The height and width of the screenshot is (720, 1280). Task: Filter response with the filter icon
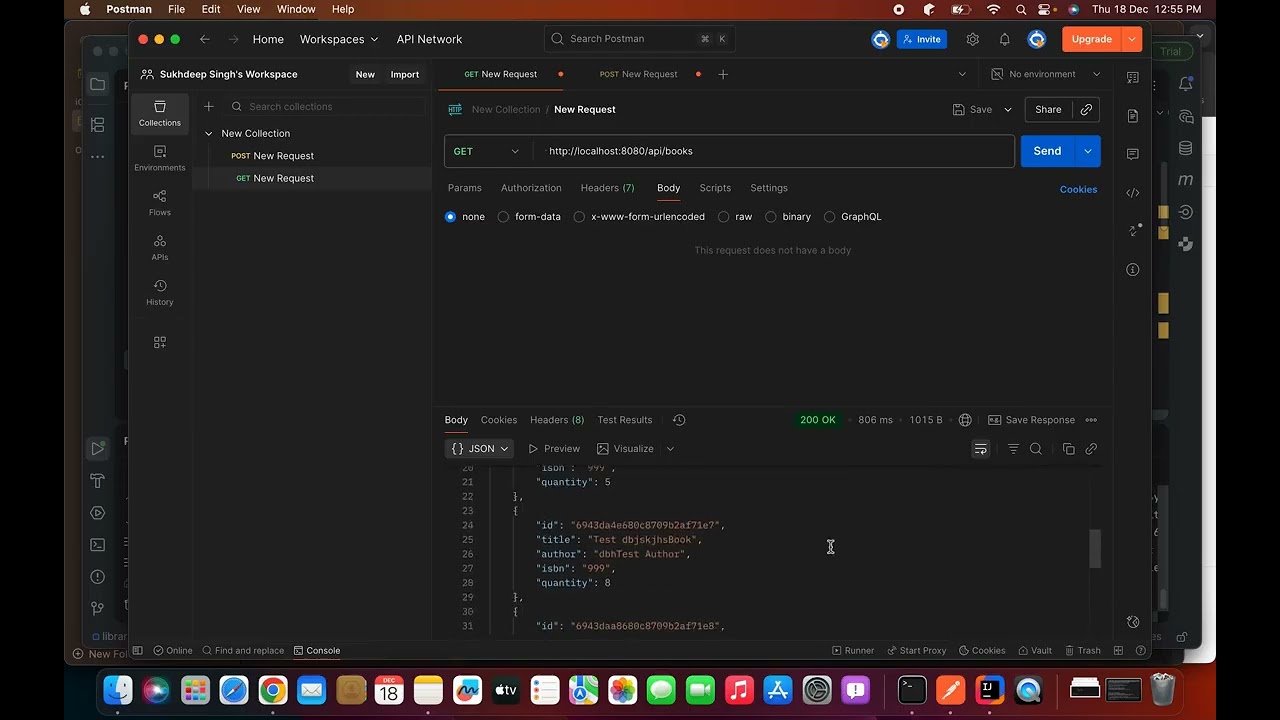click(x=1013, y=449)
